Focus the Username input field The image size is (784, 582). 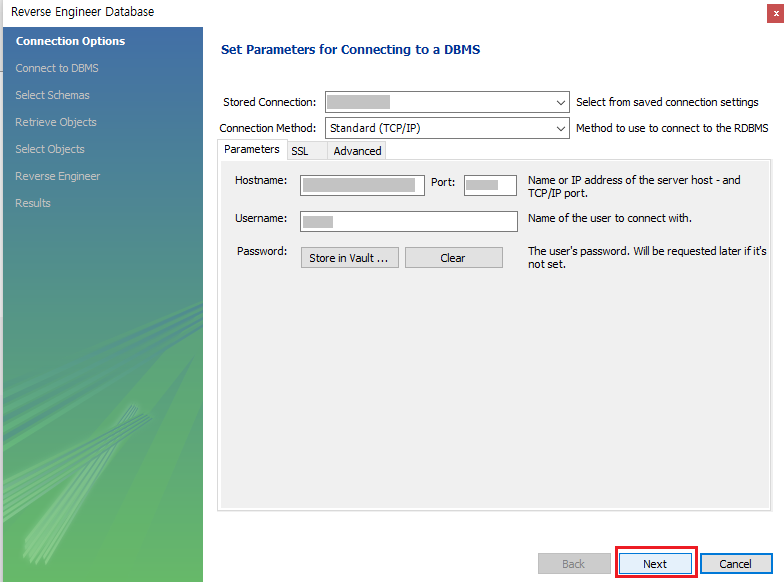(408, 221)
